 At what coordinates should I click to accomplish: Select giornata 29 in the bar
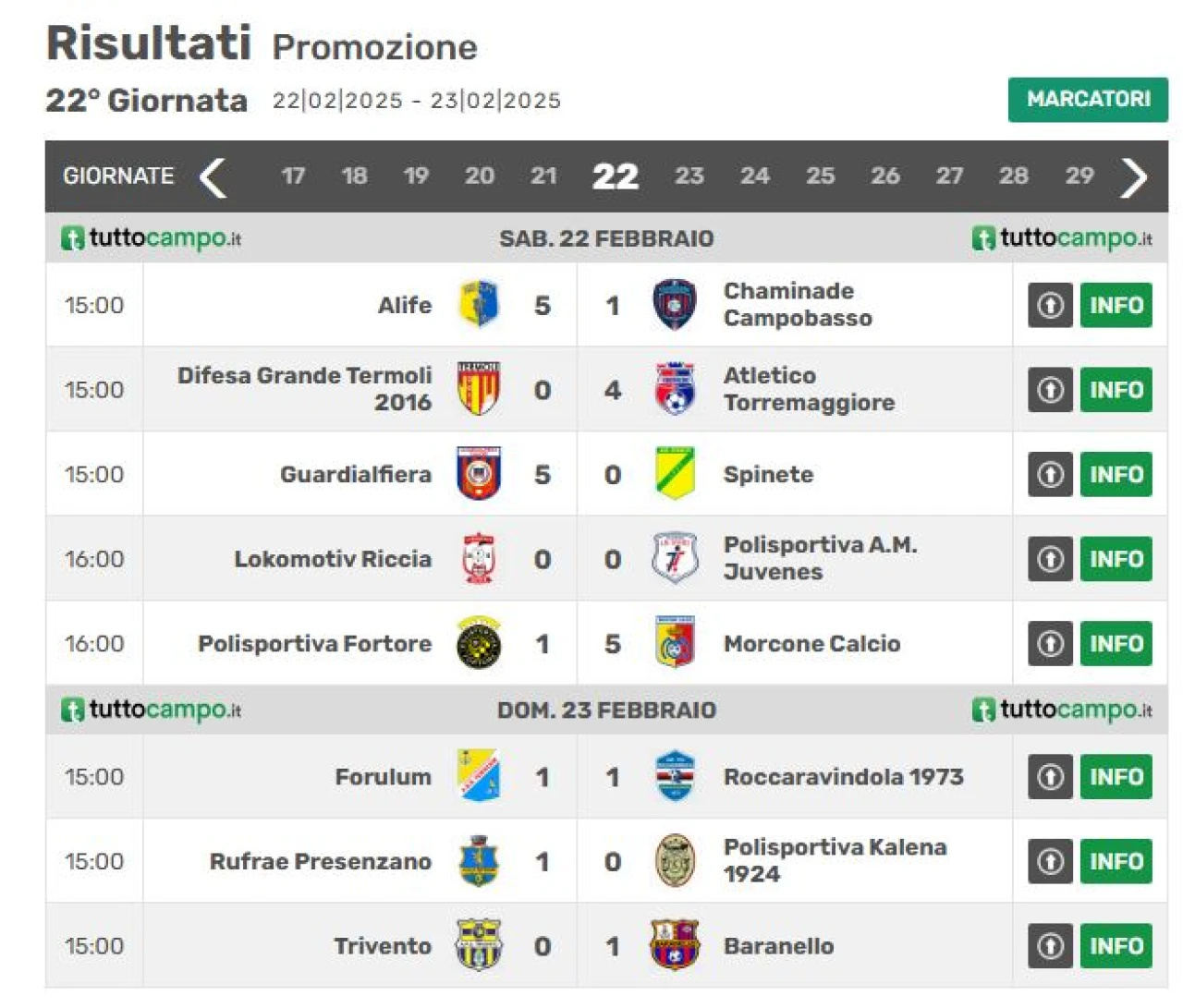click(1079, 176)
